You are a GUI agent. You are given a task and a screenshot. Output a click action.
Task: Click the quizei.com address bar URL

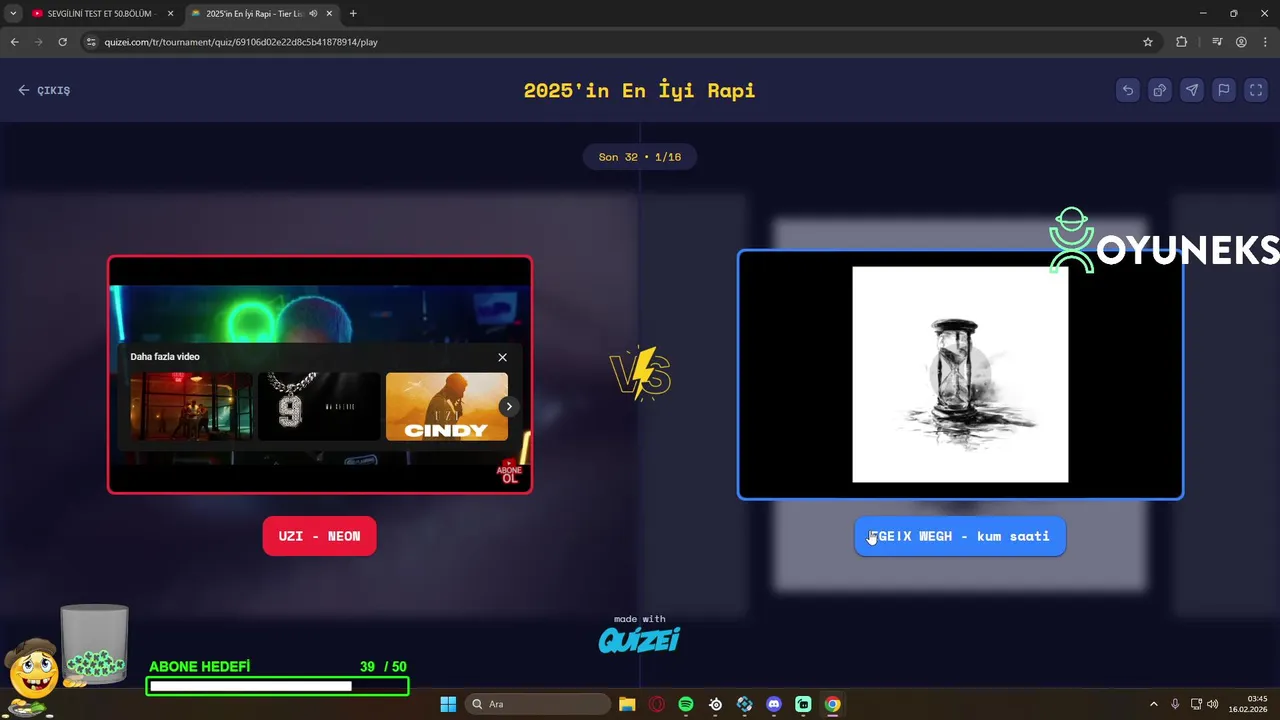point(241,42)
